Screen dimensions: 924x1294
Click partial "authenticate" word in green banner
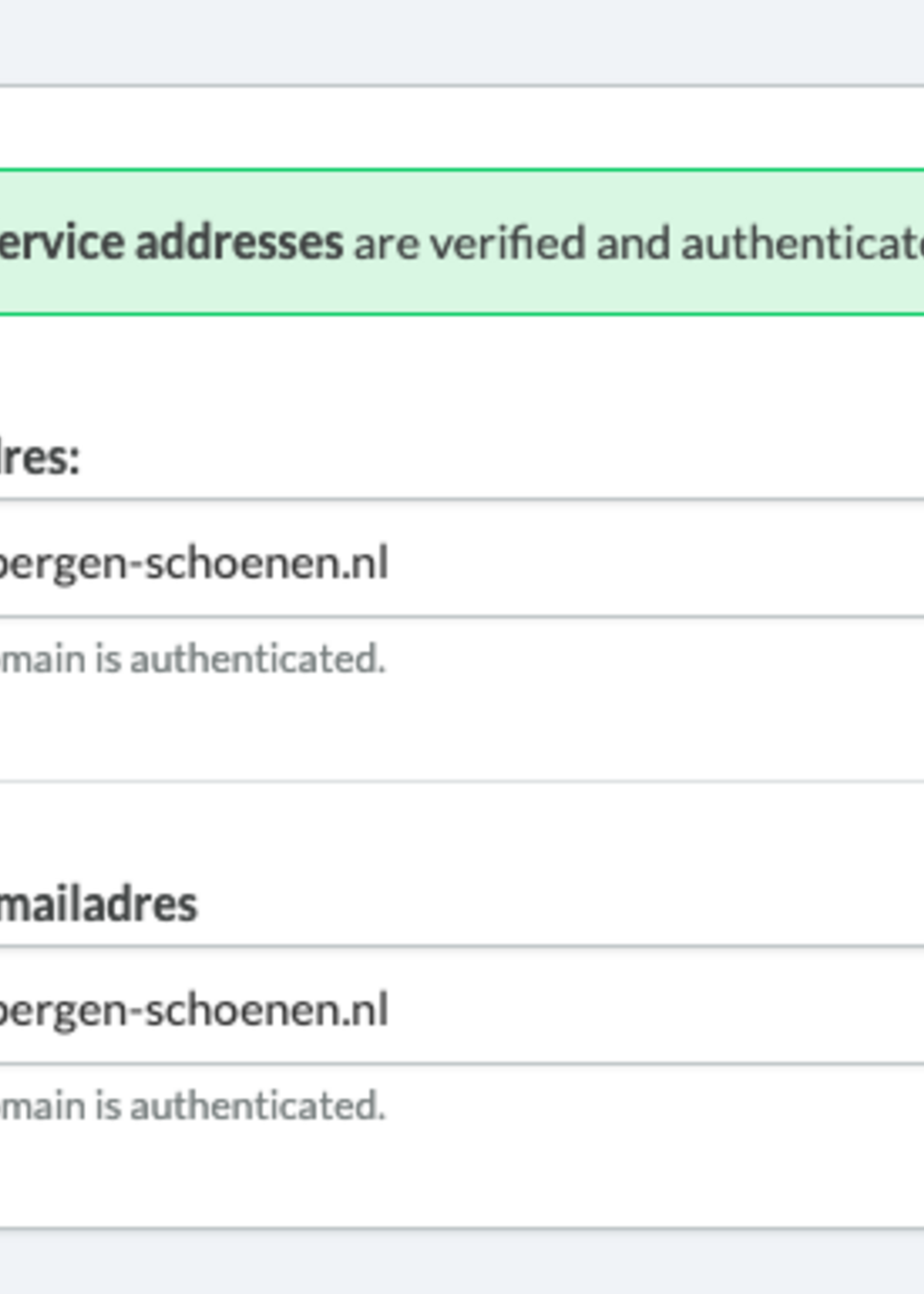tap(802, 243)
